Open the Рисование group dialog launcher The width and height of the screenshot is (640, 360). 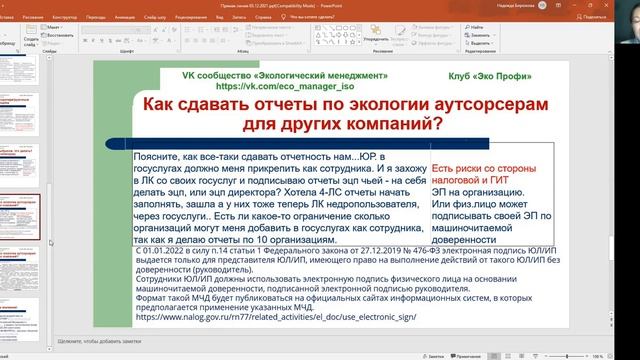pos(458,51)
